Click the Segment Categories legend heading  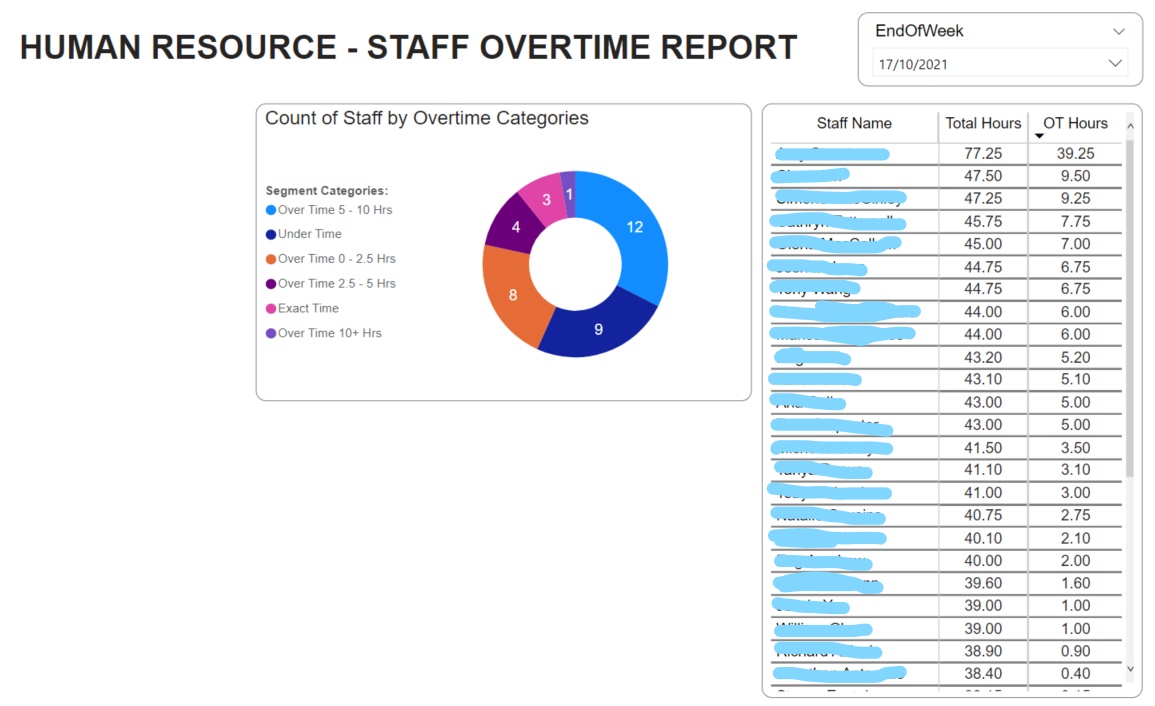tap(326, 191)
